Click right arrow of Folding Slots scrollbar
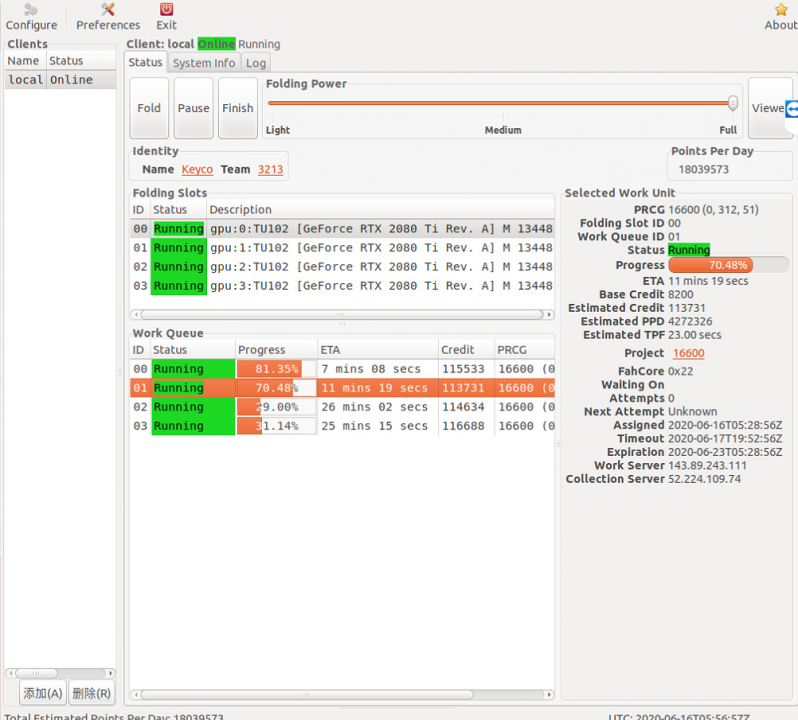This screenshot has height=720, width=798. (549, 314)
